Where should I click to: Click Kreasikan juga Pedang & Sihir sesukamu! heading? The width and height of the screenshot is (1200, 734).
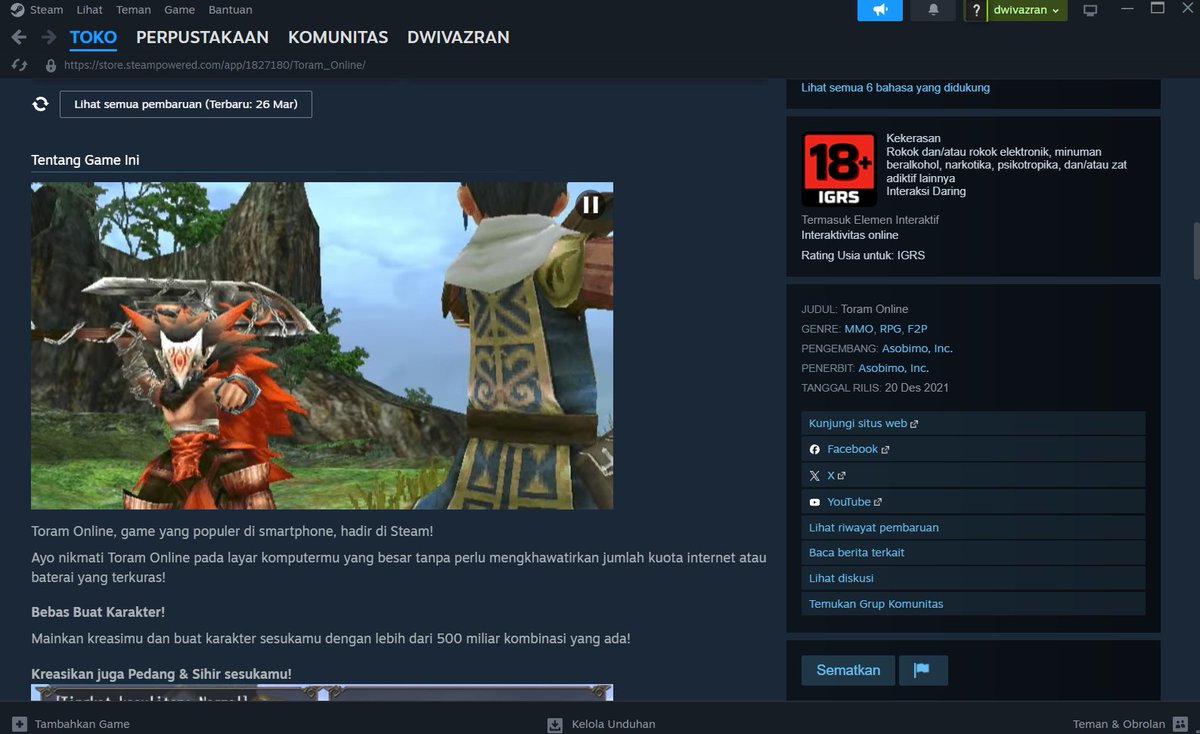click(161, 674)
